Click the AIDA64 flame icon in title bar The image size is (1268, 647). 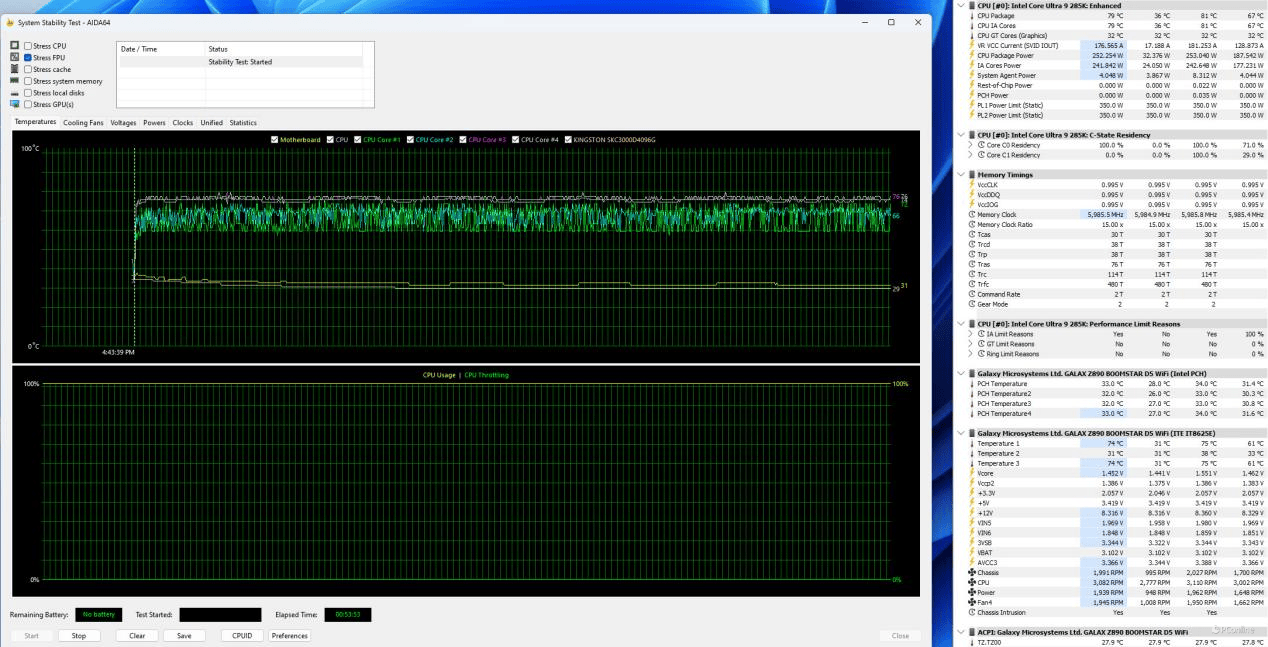9,22
